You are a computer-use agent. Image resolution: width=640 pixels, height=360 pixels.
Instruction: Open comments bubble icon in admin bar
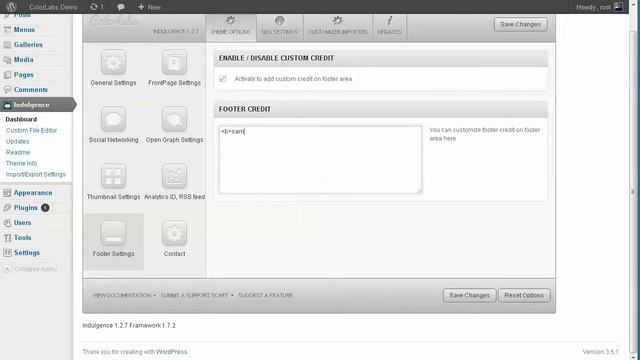click(121, 7)
